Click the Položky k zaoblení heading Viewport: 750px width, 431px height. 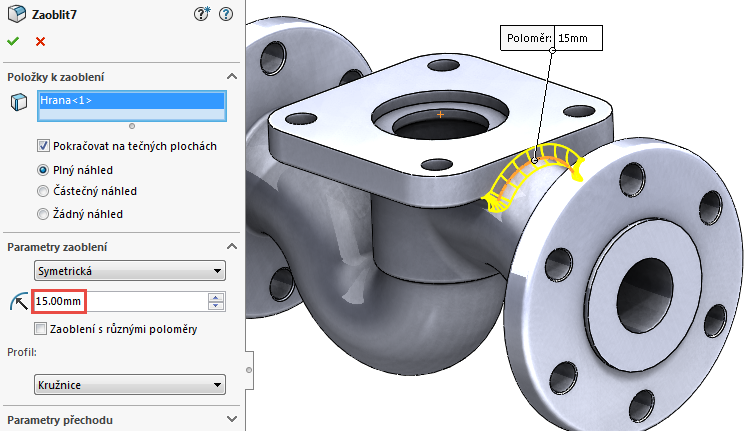(55, 77)
